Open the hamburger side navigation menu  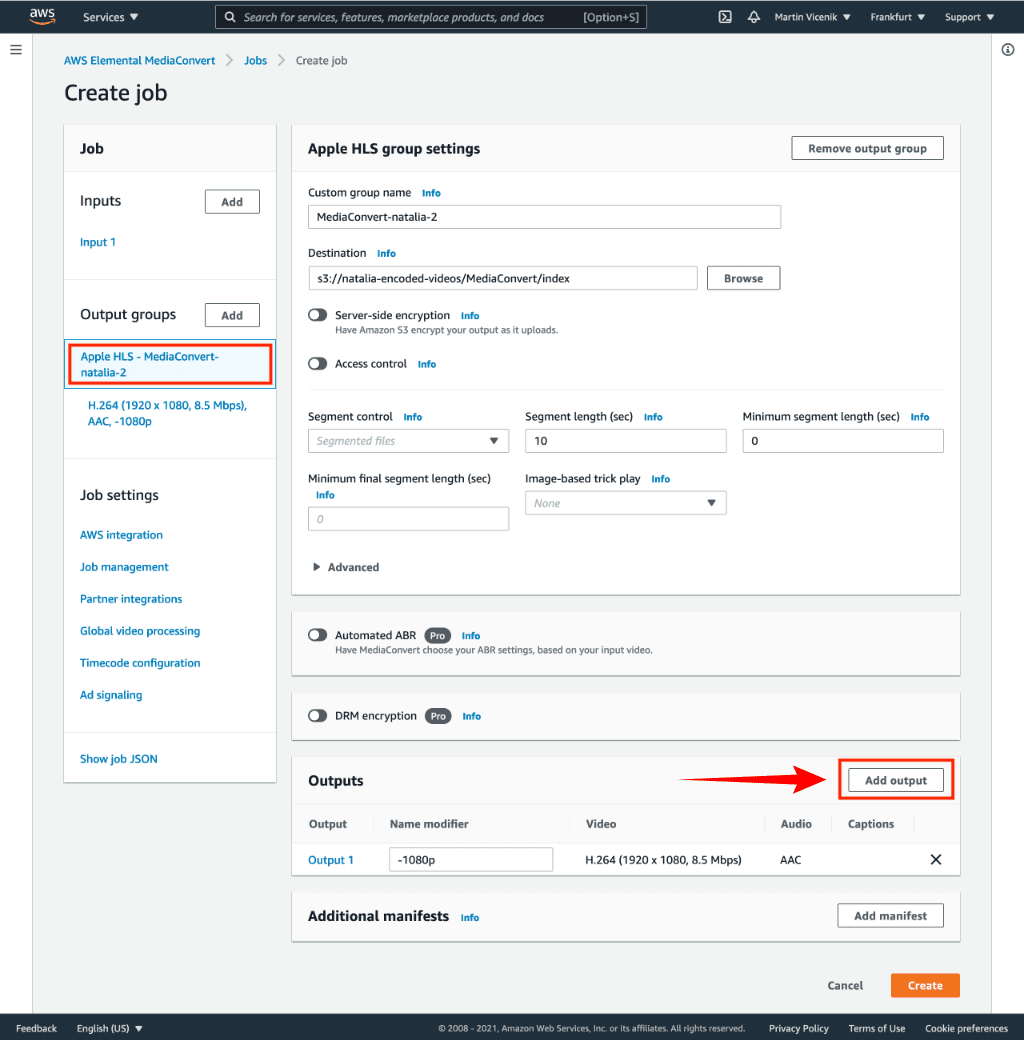[16, 50]
